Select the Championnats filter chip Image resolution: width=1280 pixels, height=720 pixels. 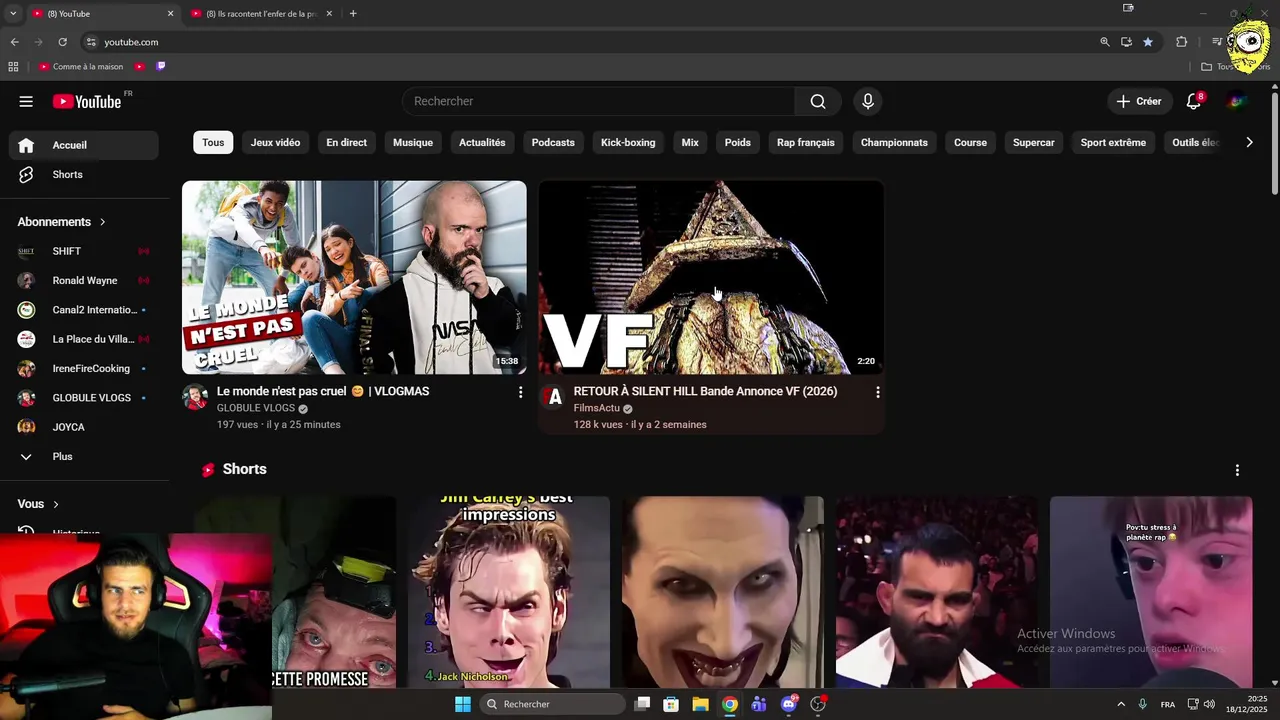(894, 142)
